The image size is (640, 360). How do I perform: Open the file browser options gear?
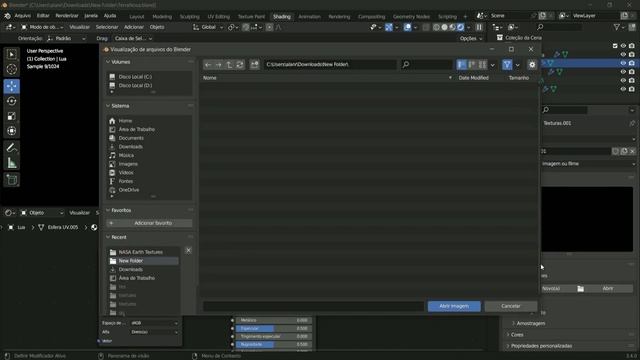click(x=532, y=64)
